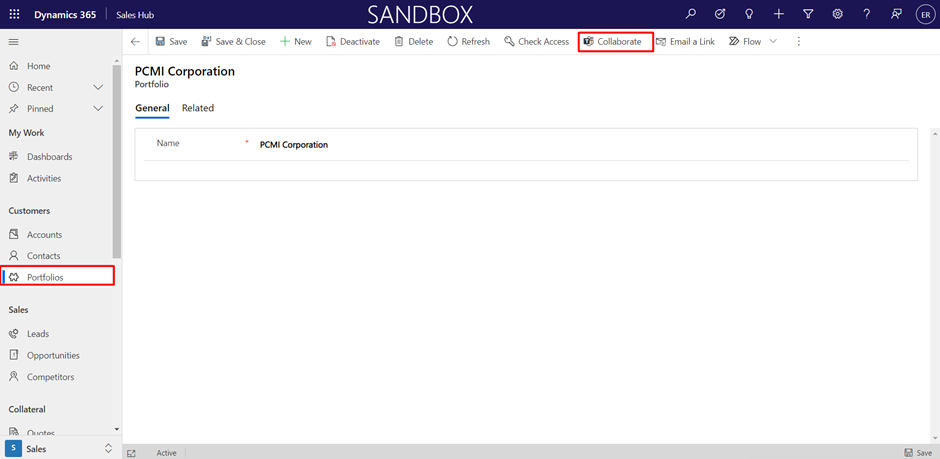Click the search magnifier in top bar

(691, 14)
